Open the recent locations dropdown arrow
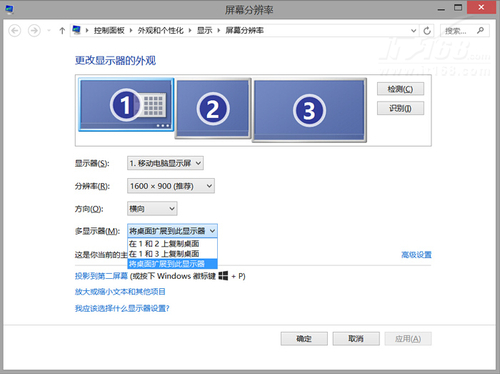 (x=49, y=31)
